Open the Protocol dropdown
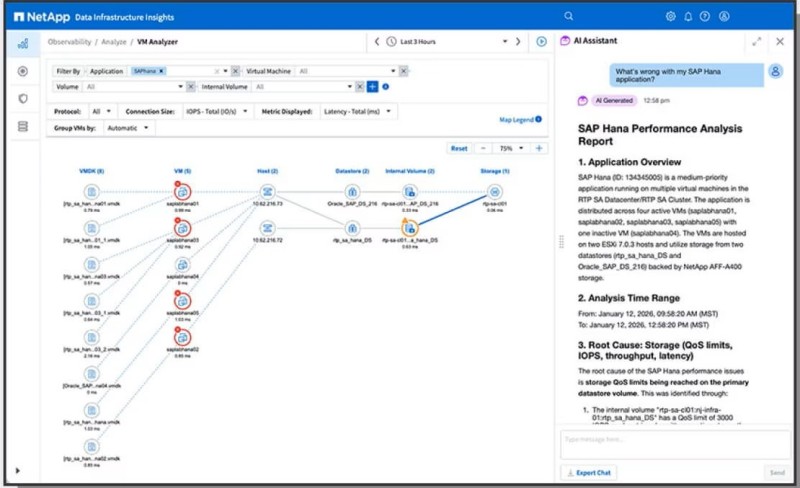 click(101, 111)
